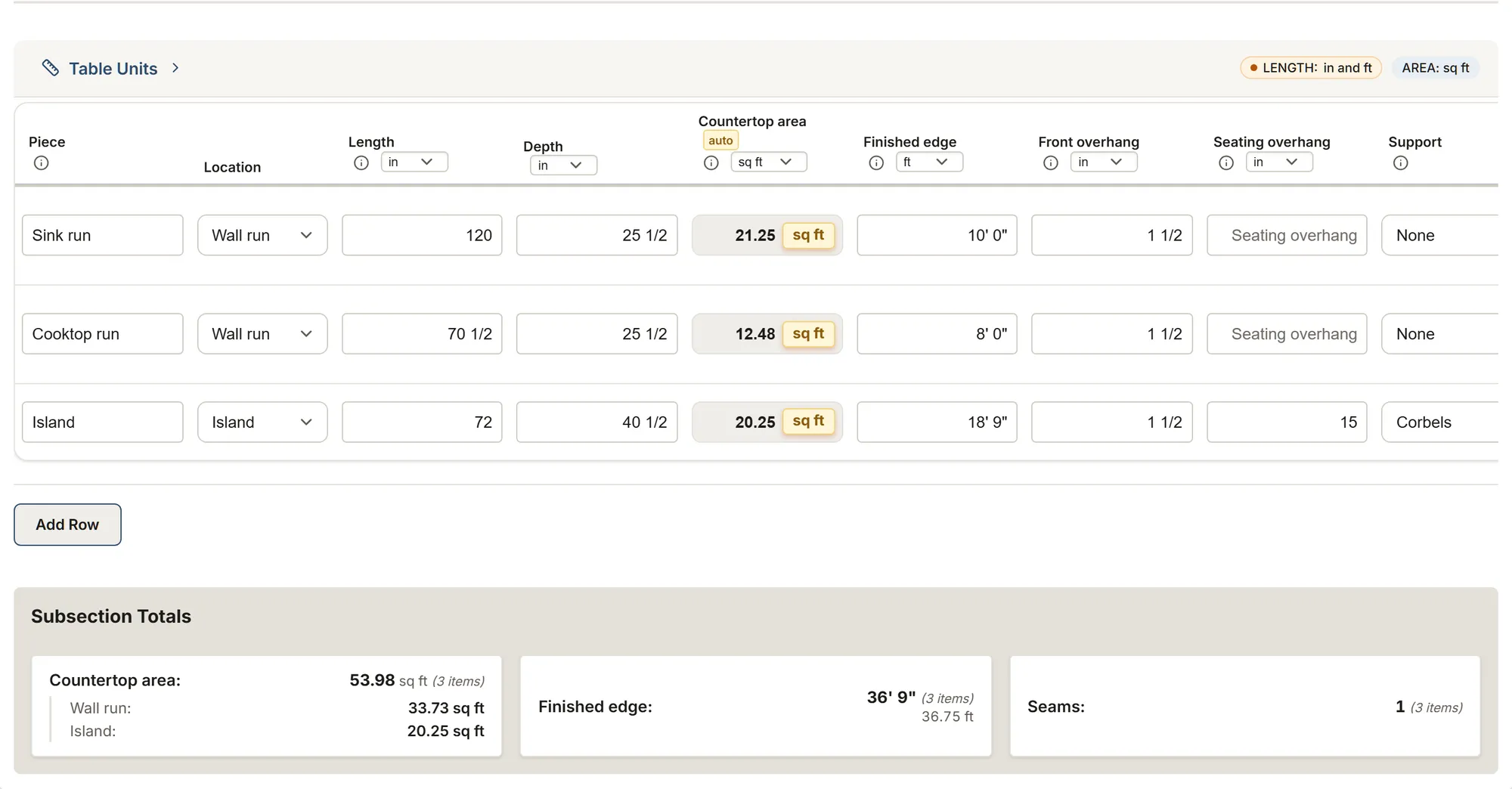Open Finished edge ft unit dropdown
Viewport: 1512px width, 789px height.
pos(929,162)
